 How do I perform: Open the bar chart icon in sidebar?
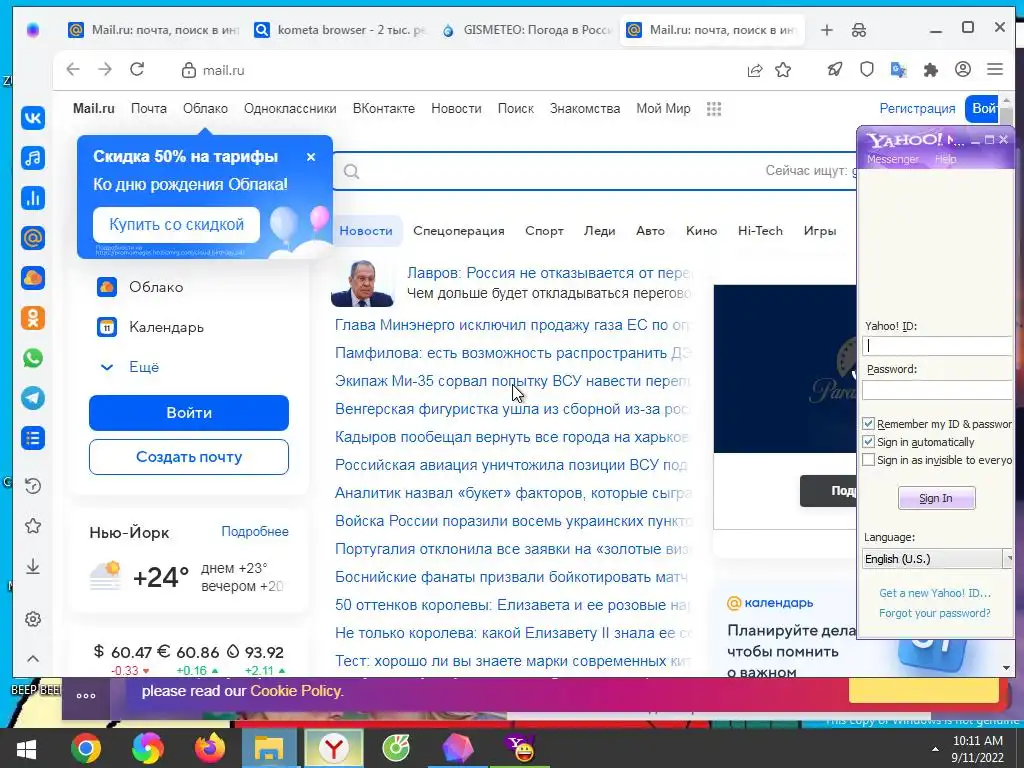click(33, 198)
